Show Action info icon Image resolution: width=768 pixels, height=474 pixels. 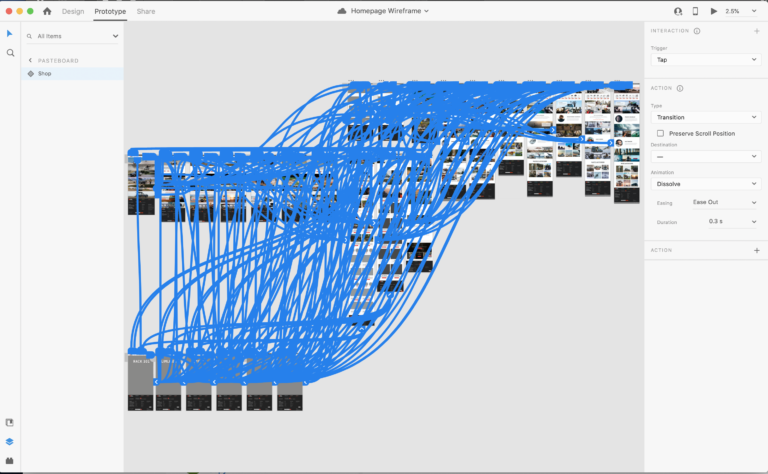[x=680, y=88]
